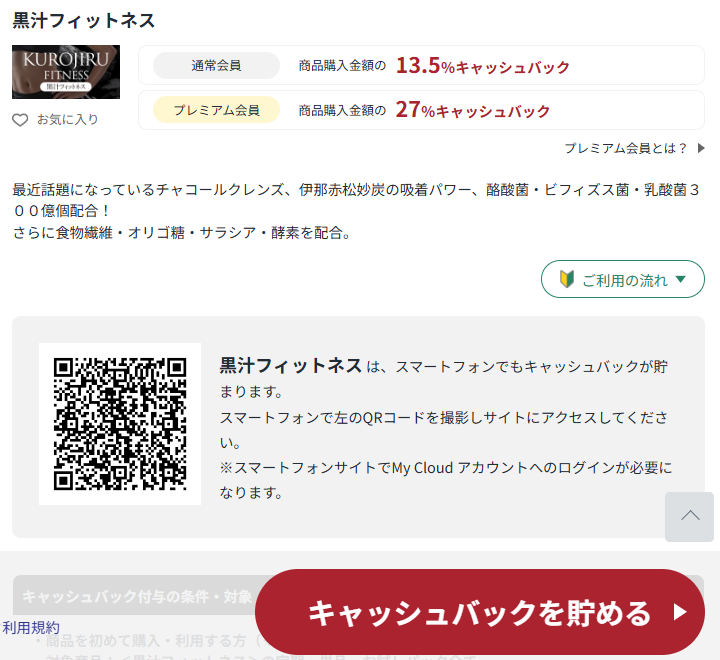720x660 pixels.
Task: Click the キャッシュバック付与の条件・対象 section header
Action: (137, 596)
